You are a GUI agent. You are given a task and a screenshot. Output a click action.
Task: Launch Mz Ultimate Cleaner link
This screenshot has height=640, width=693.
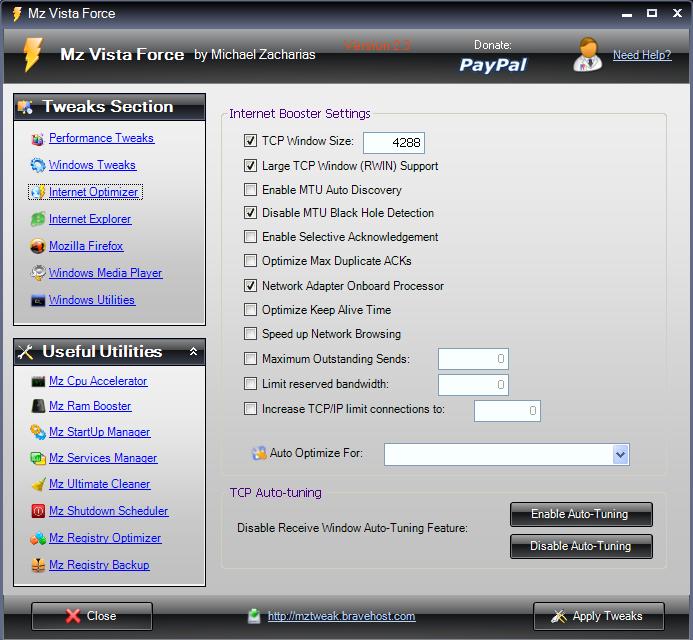(x=100, y=484)
